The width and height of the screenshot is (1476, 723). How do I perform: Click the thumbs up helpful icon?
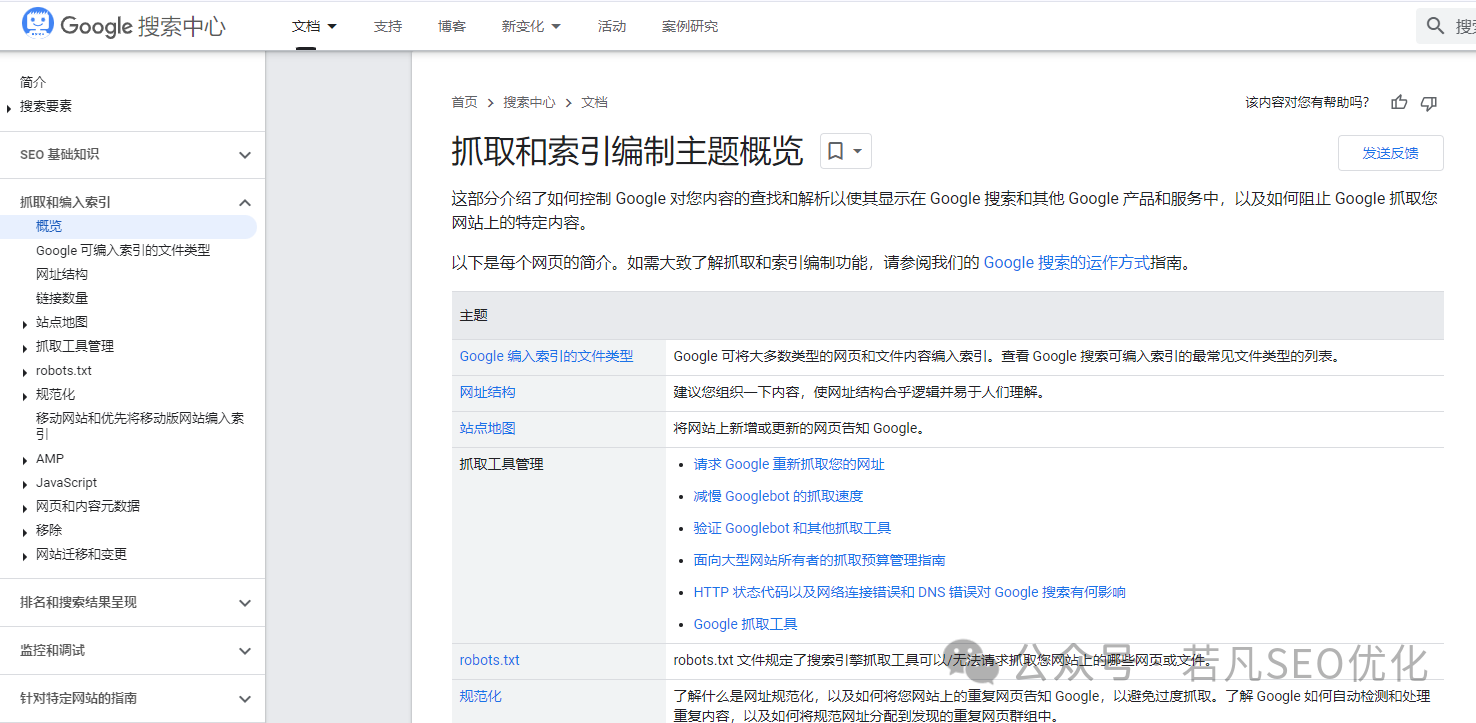tap(1399, 102)
